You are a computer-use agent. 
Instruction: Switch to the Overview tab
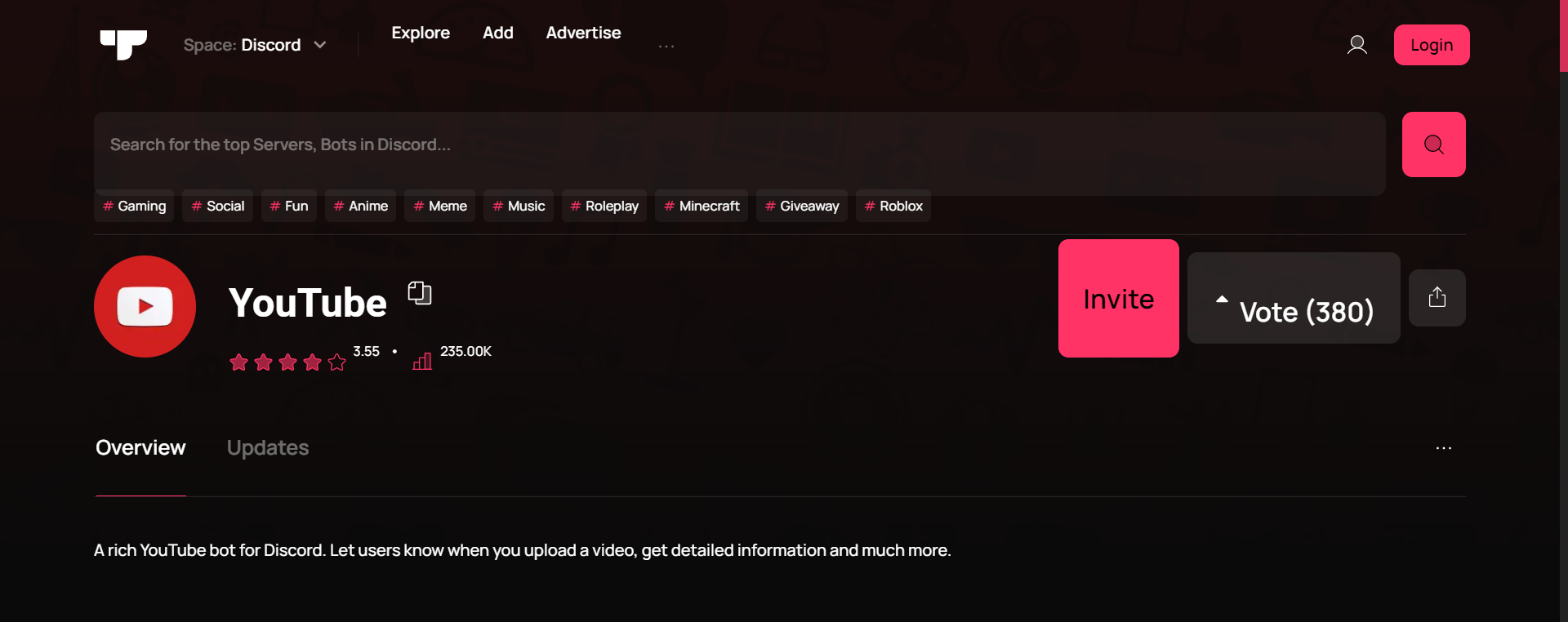[140, 447]
